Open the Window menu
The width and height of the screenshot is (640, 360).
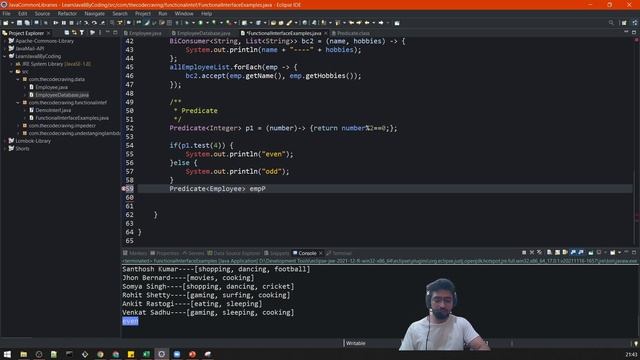184,13
